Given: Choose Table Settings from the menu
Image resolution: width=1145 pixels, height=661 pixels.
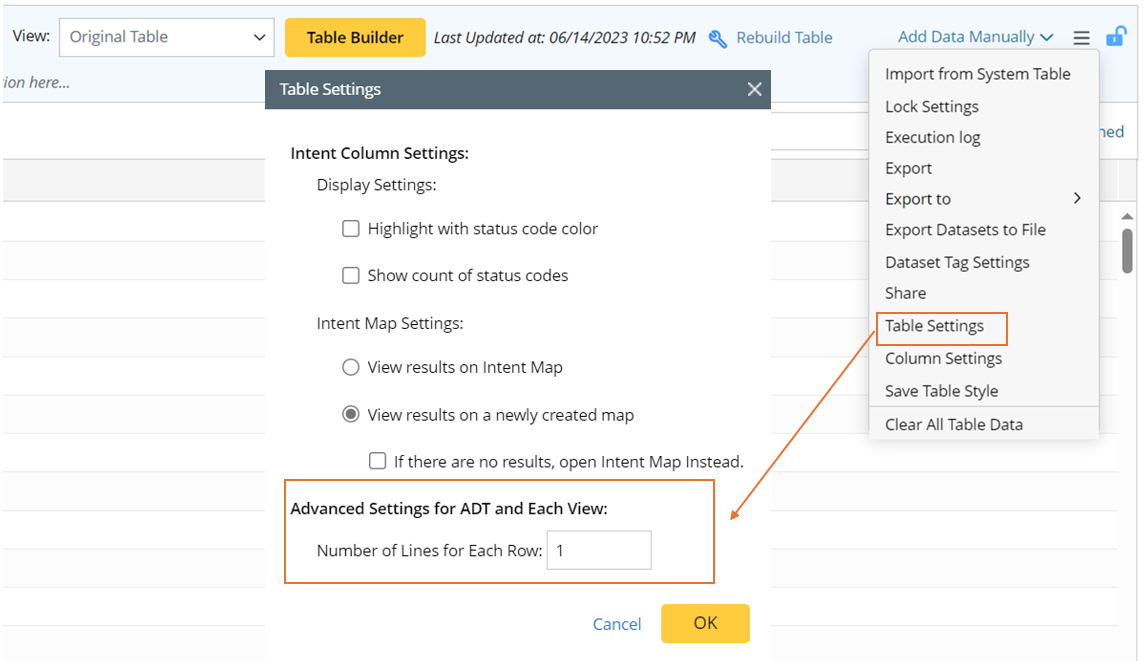Looking at the screenshot, I should 934,326.
